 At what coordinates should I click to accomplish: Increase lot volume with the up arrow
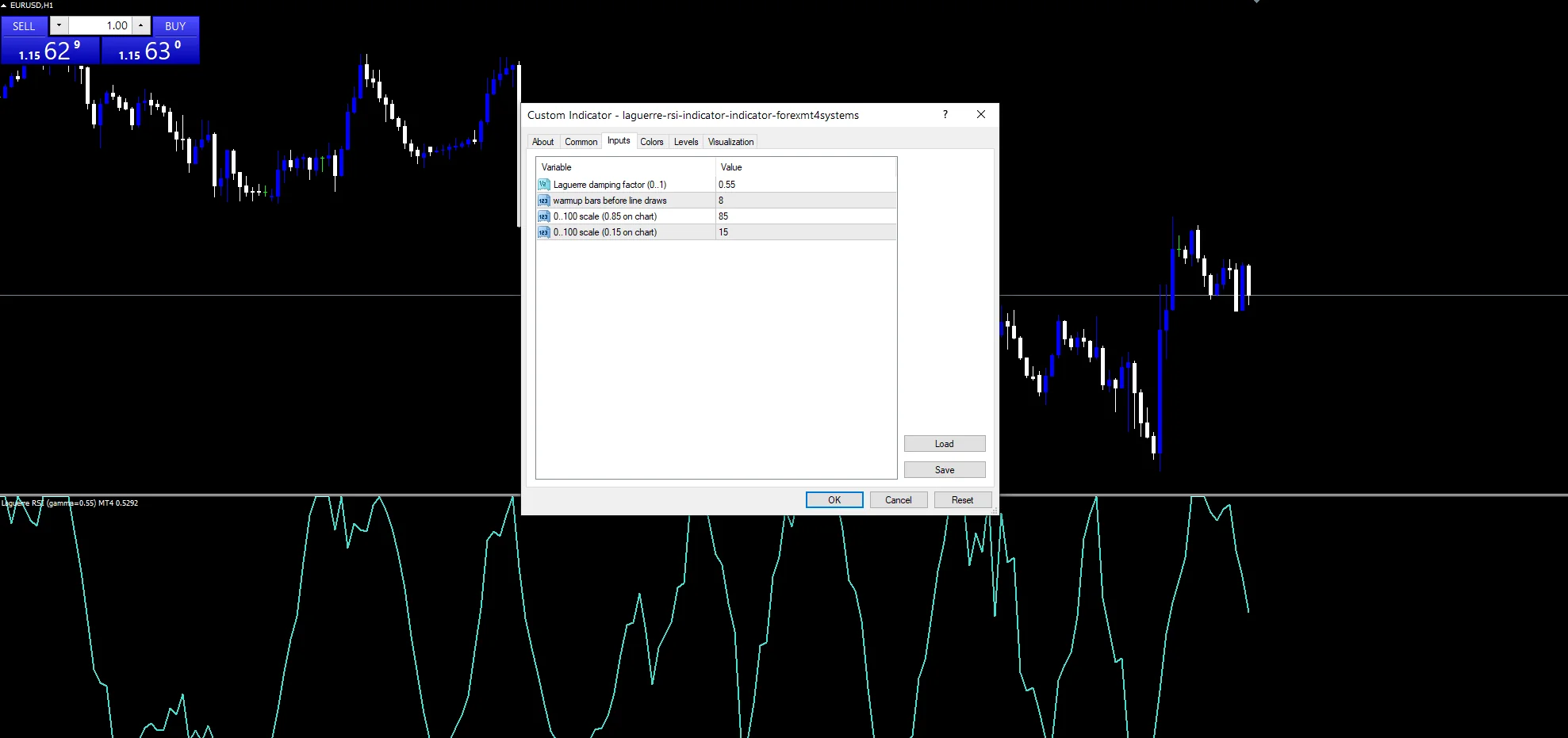[x=141, y=25]
